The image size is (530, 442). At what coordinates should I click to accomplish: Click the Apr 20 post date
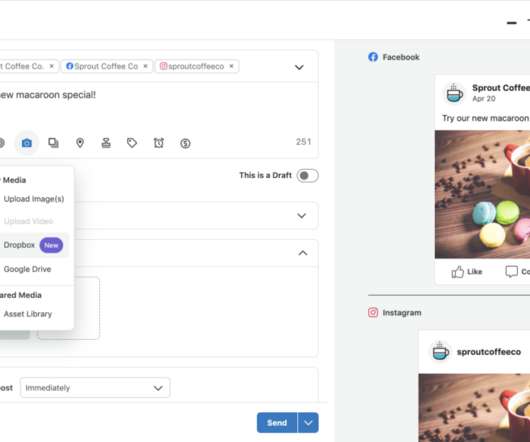484,99
